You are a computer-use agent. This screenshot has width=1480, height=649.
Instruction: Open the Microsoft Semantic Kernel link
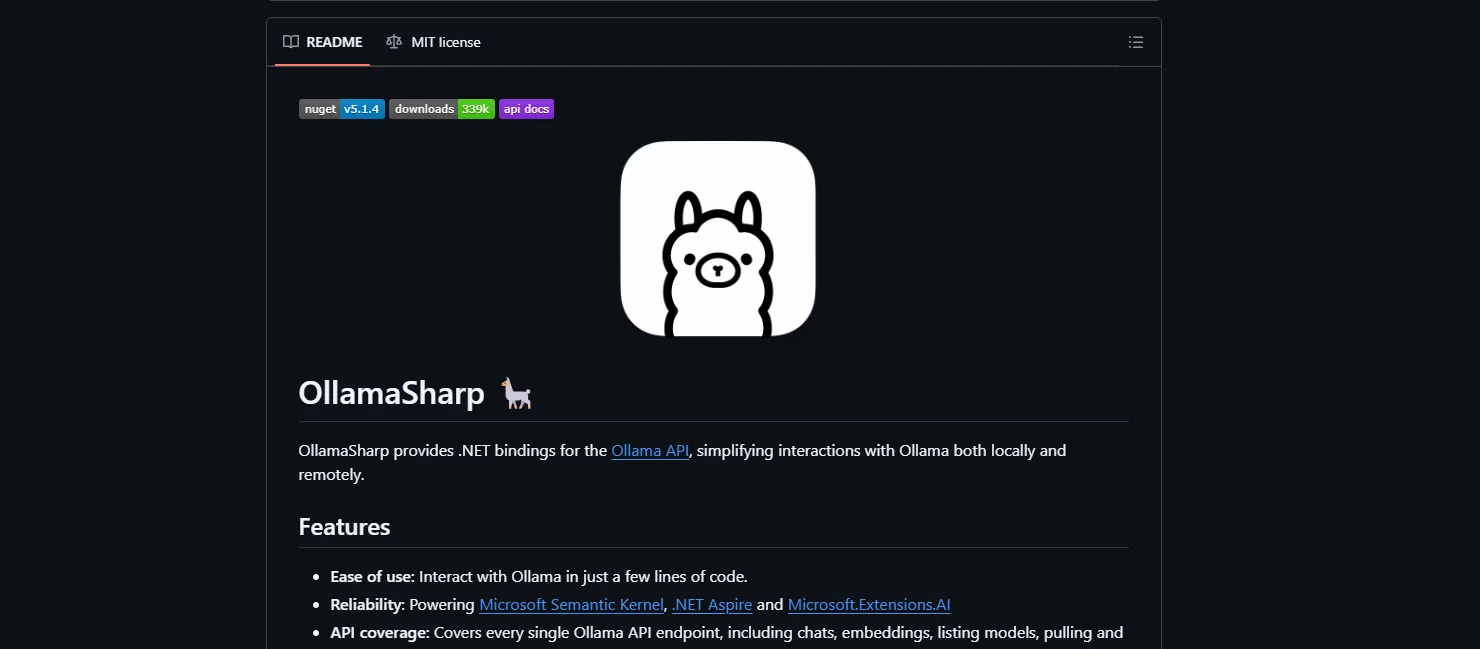572,604
